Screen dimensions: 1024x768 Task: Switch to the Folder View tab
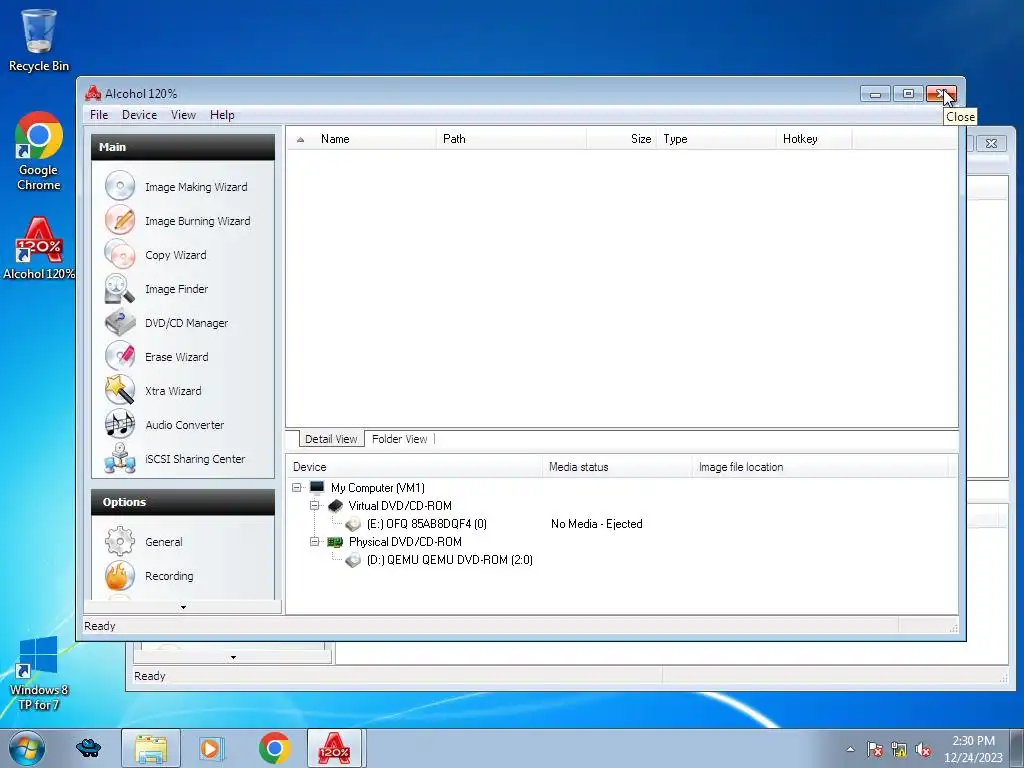[x=400, y=439]
